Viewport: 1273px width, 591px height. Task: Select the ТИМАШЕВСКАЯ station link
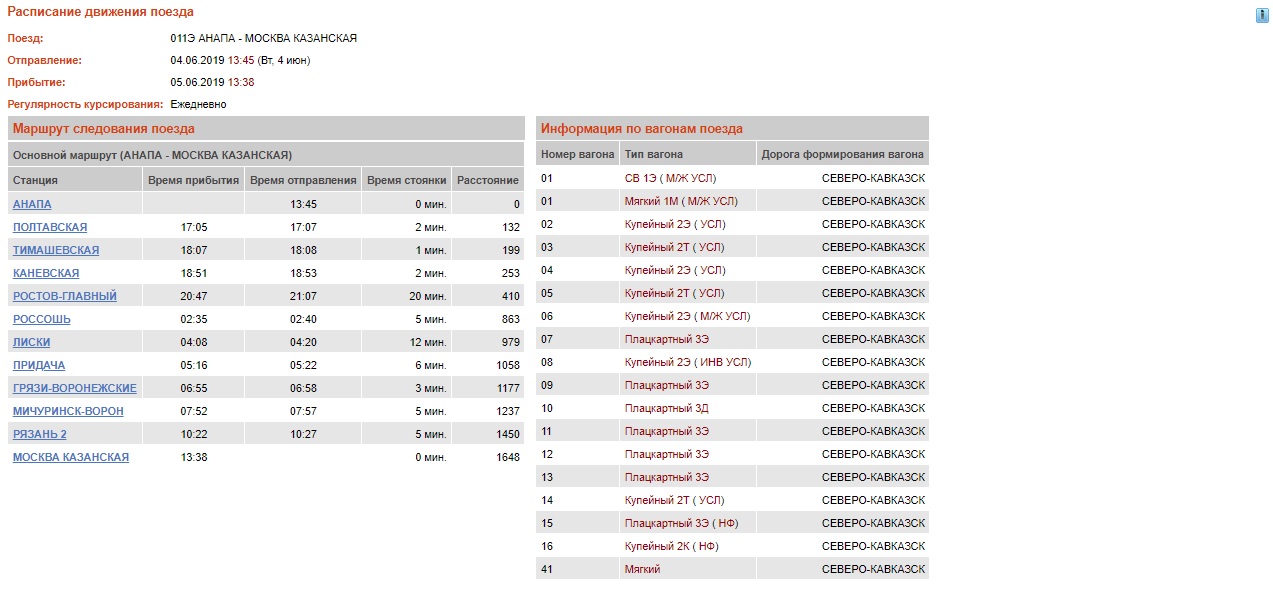tap(56, 250)
